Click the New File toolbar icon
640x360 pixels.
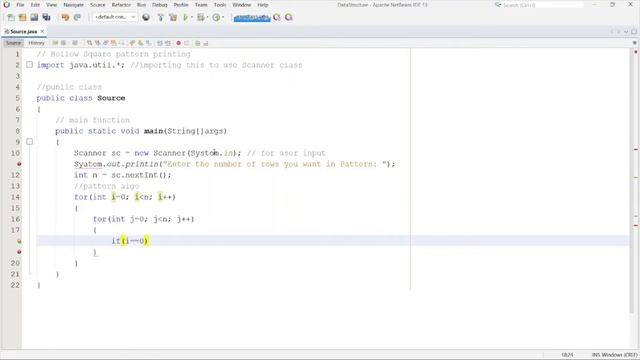pos(11,17)
